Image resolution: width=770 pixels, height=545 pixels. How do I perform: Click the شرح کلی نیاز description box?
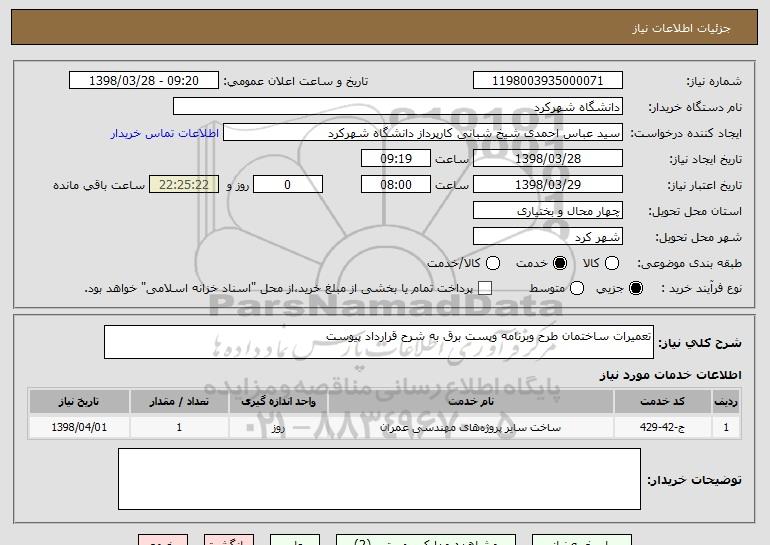coord(379,342)
